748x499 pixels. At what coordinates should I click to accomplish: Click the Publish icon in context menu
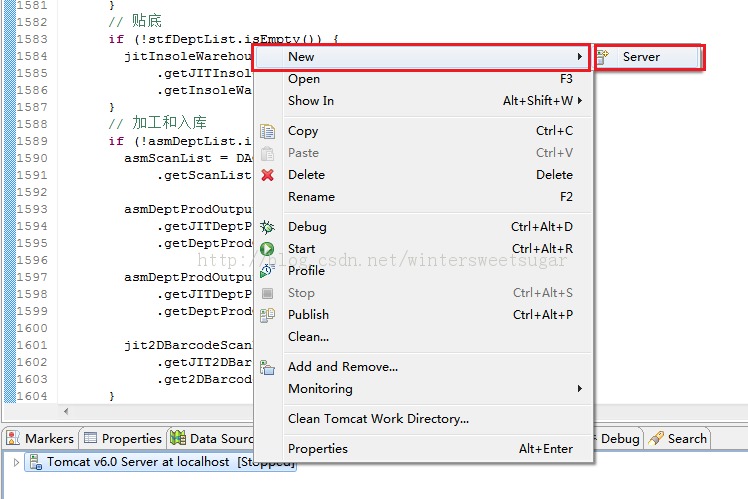pos(267,315)
